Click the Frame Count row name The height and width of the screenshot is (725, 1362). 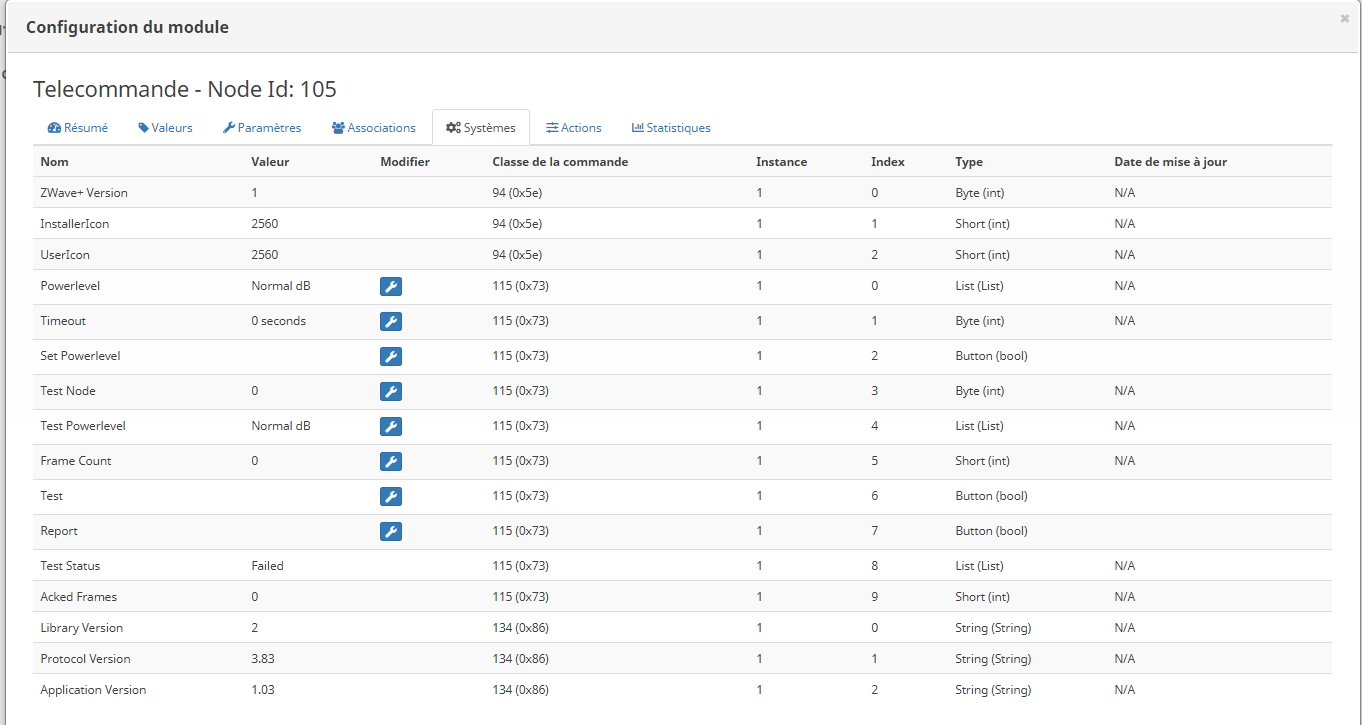tap(76, 461)
